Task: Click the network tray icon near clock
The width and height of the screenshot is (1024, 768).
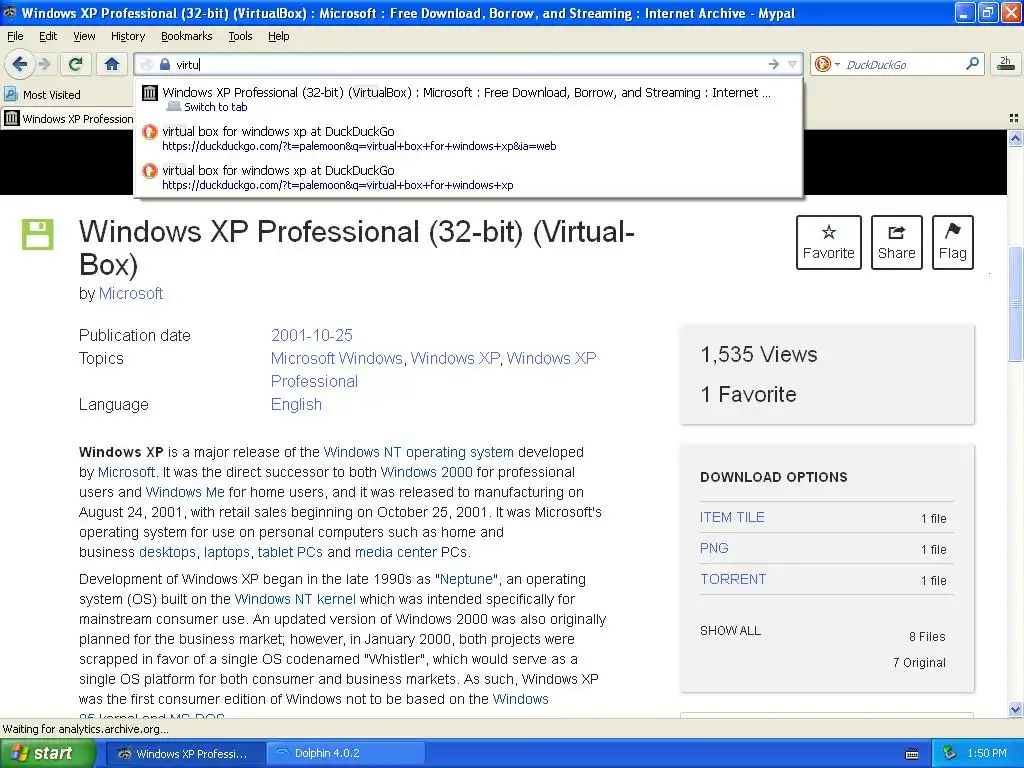Action: (950, 754)
